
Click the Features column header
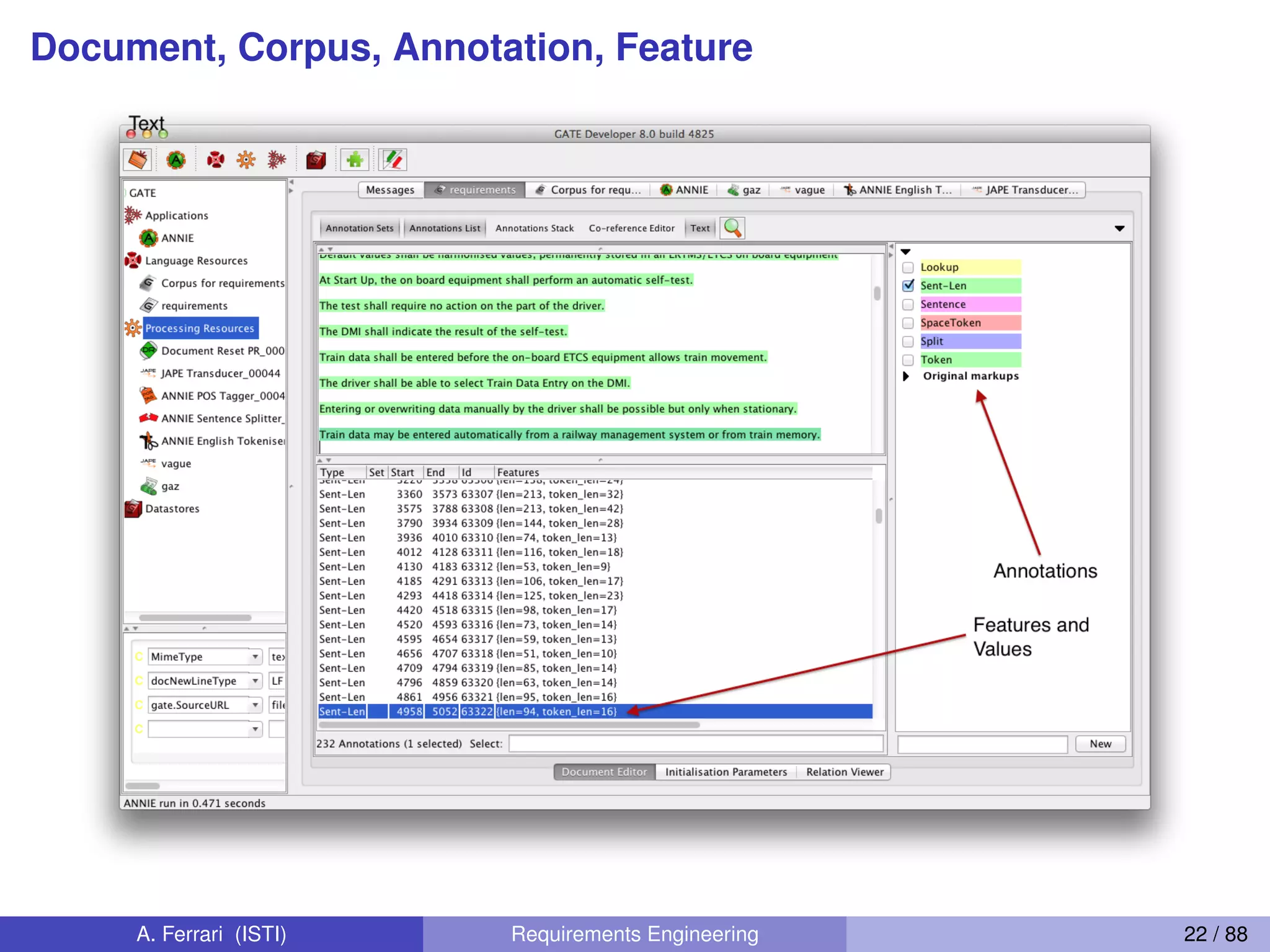(683, 472)
